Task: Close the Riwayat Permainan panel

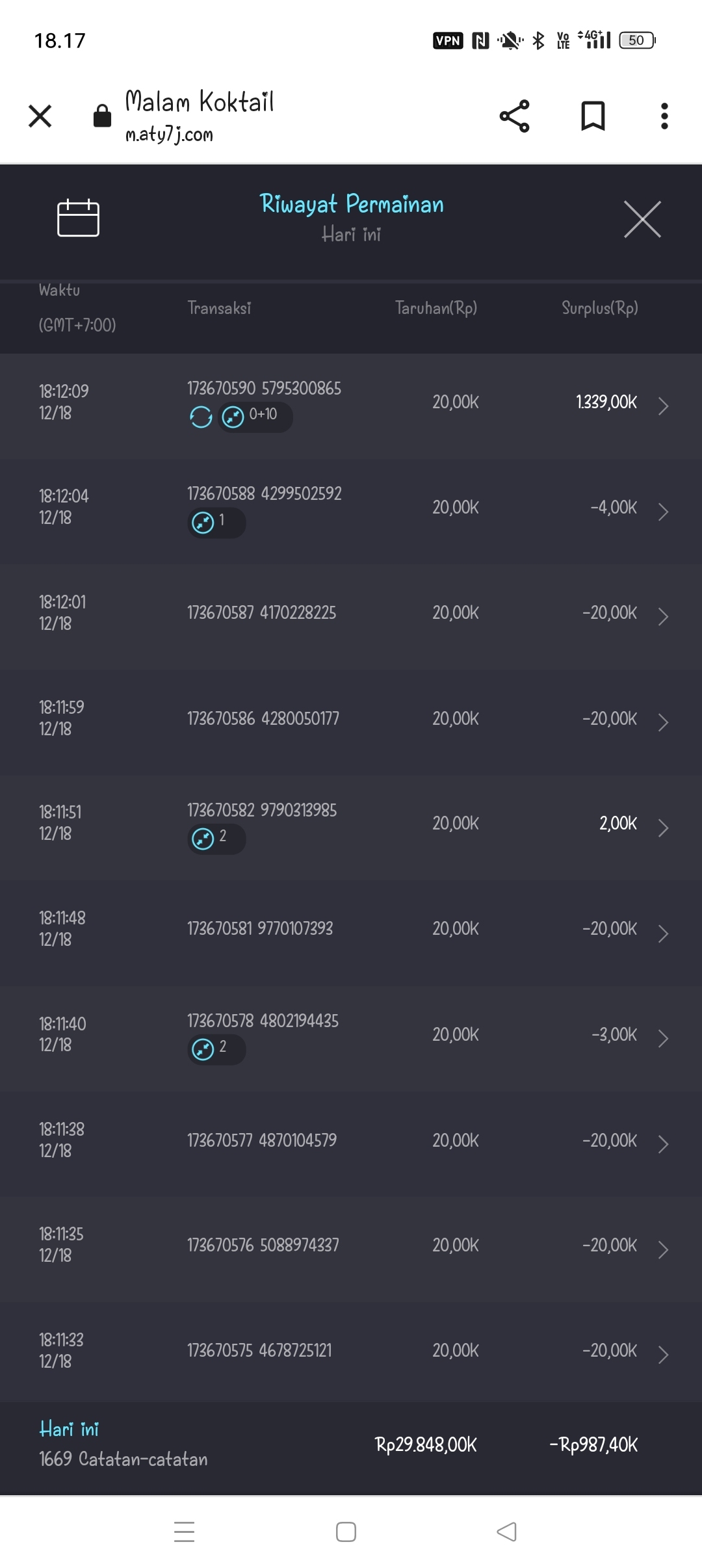Action: 642,219
